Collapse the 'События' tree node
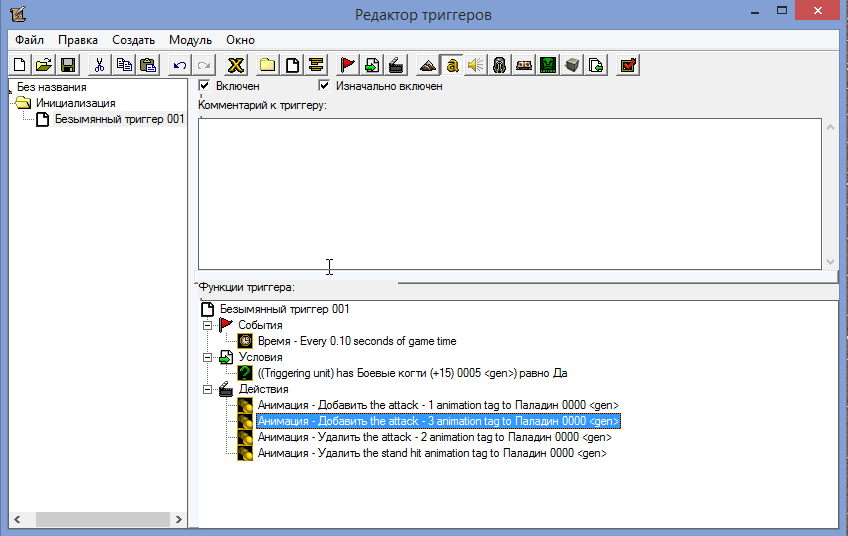 tap(207, 326)
